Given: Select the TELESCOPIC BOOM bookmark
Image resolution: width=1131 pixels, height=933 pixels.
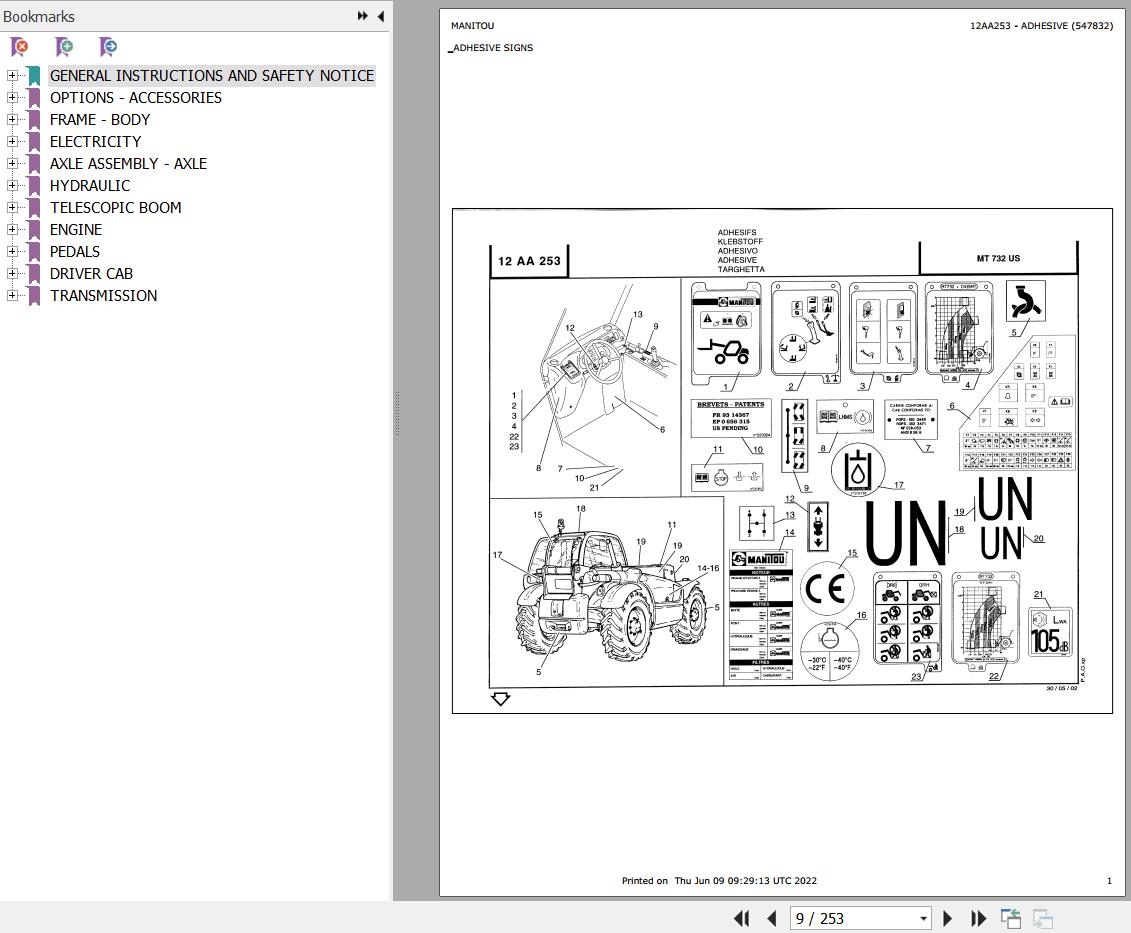Looking at the screenshot, I should (115, 208).
